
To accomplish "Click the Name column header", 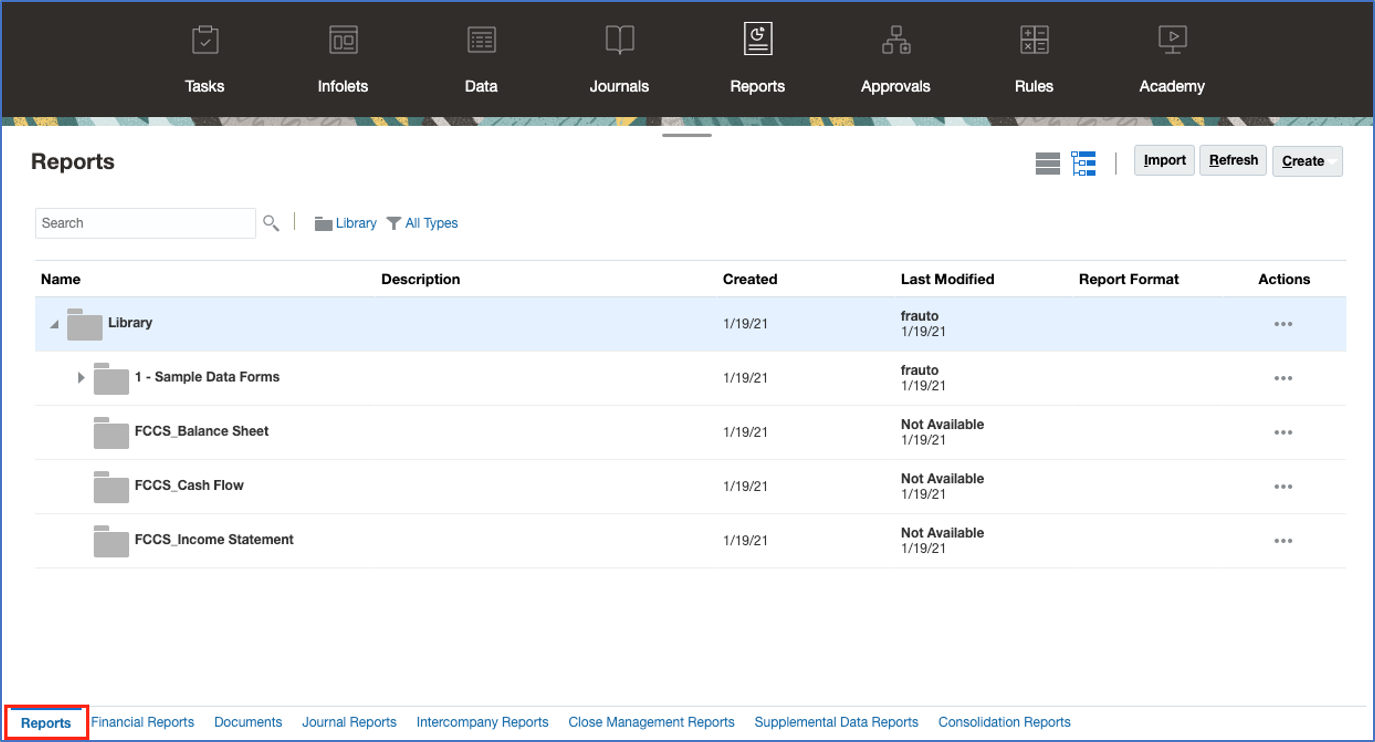I will tap(60, 279).
